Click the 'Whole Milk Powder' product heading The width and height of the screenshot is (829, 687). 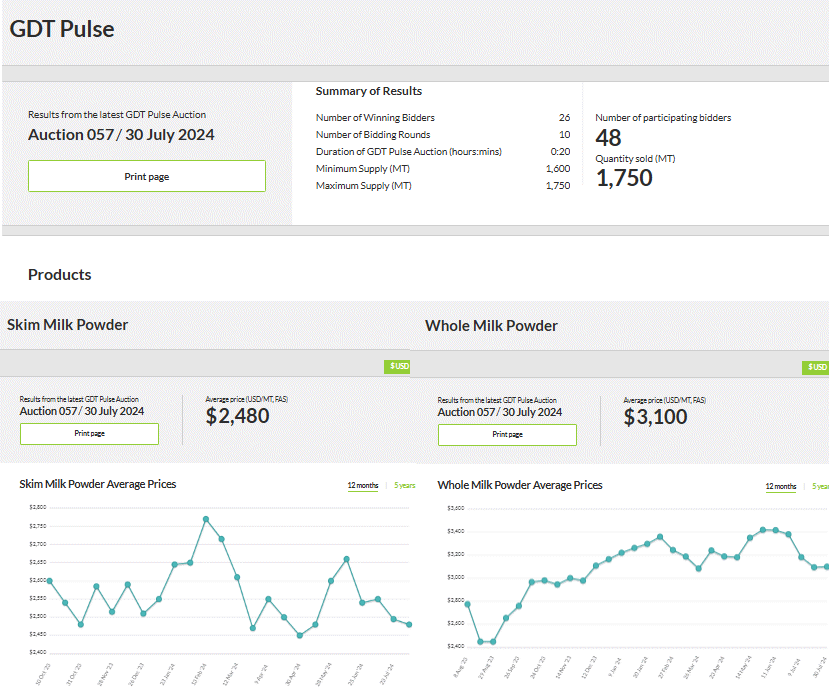pyautogui.click(x=491, y=325)
